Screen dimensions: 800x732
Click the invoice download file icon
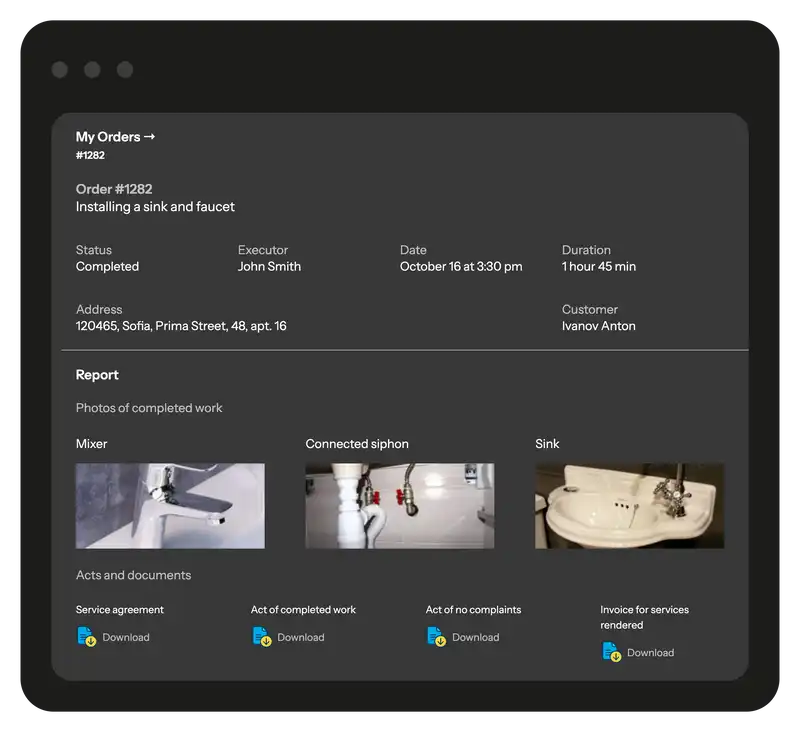[611, 652]
